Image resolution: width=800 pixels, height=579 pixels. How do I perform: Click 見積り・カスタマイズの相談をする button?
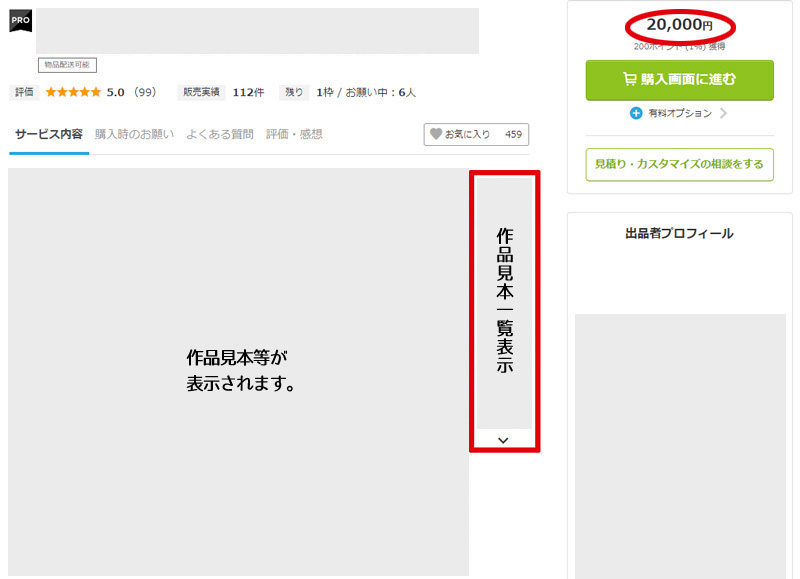coord(679,164)
